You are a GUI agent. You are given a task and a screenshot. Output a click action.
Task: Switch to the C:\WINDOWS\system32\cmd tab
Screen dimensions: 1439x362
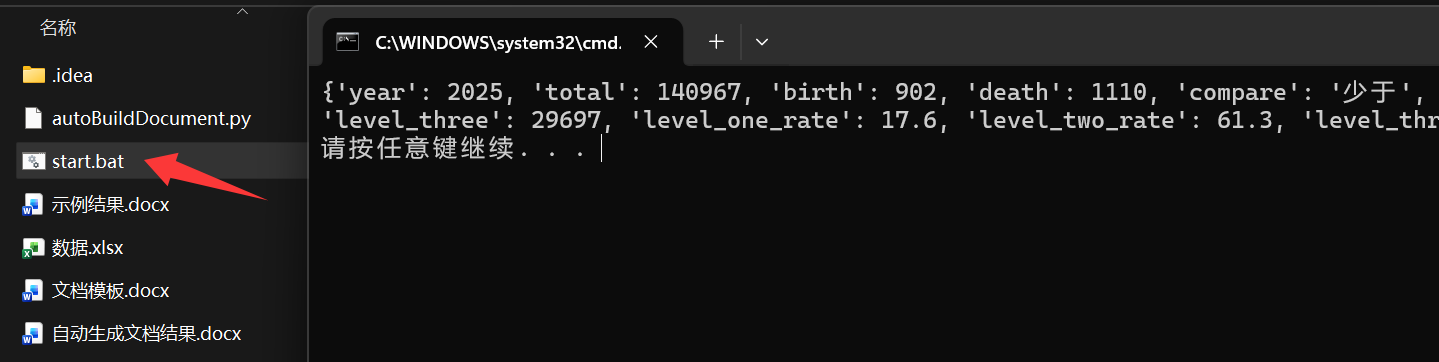(x=499, y=42)
